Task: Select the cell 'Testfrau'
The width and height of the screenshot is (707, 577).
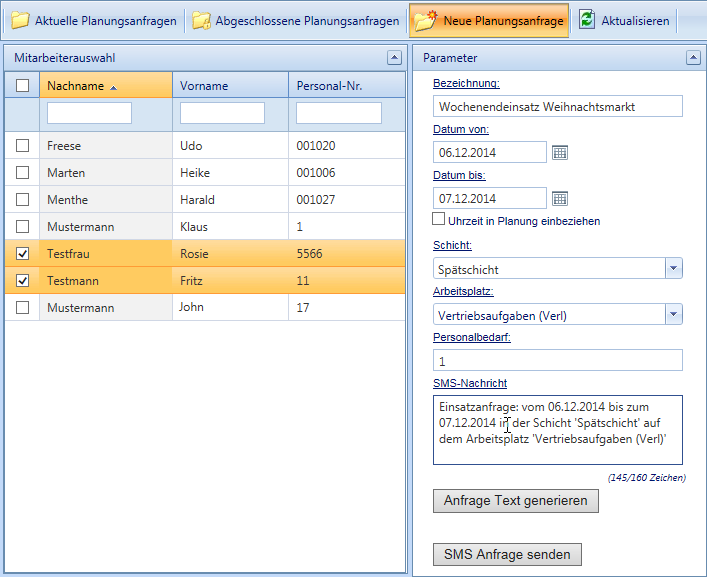Action: 106,253
